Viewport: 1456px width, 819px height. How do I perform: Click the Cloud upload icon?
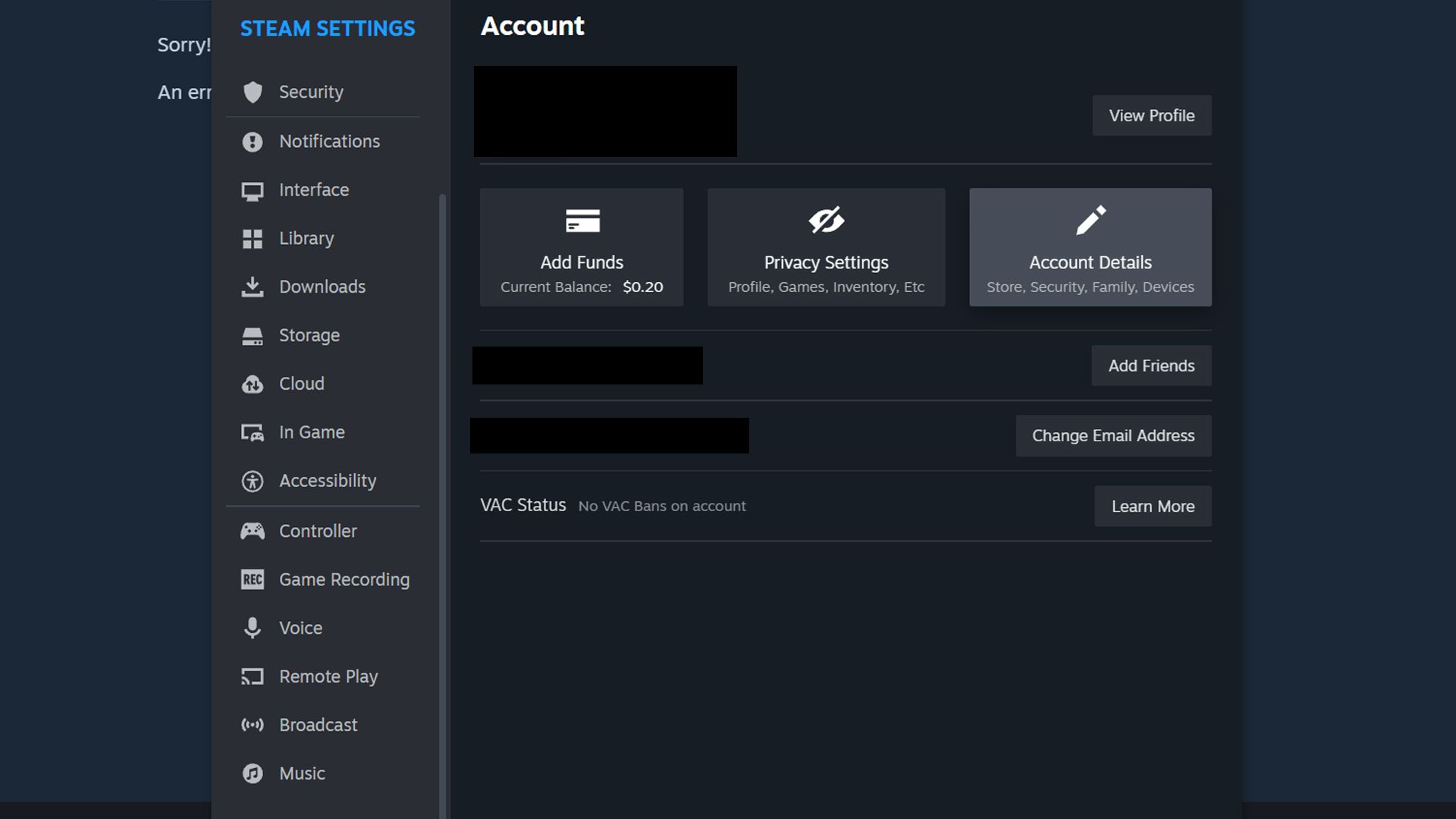click(x=253, y=384)
